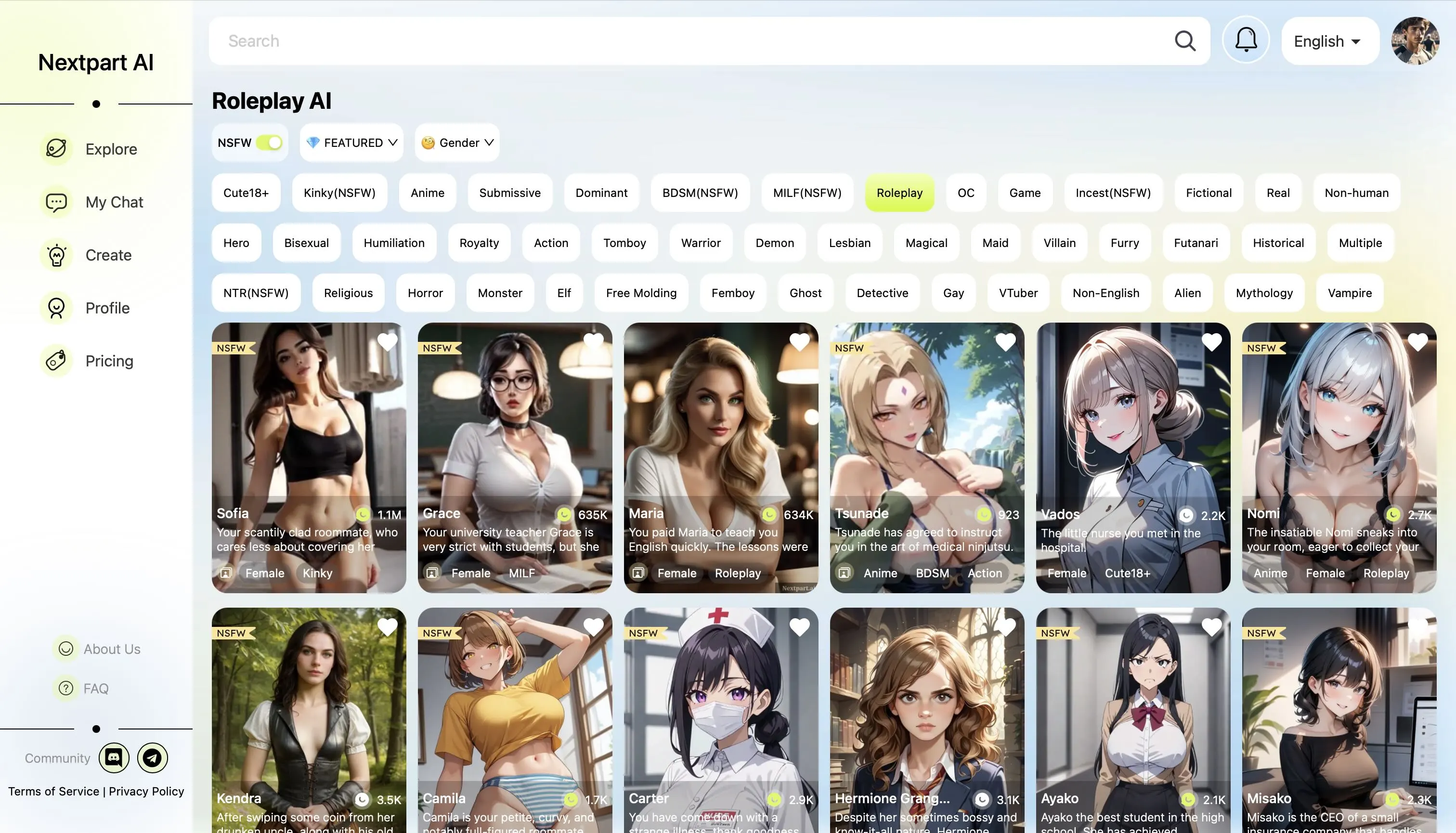Image resolution: width=1456 pixels, height=833 pixels.
Task: Open the Discord community icon
Action: click(114, 758)
